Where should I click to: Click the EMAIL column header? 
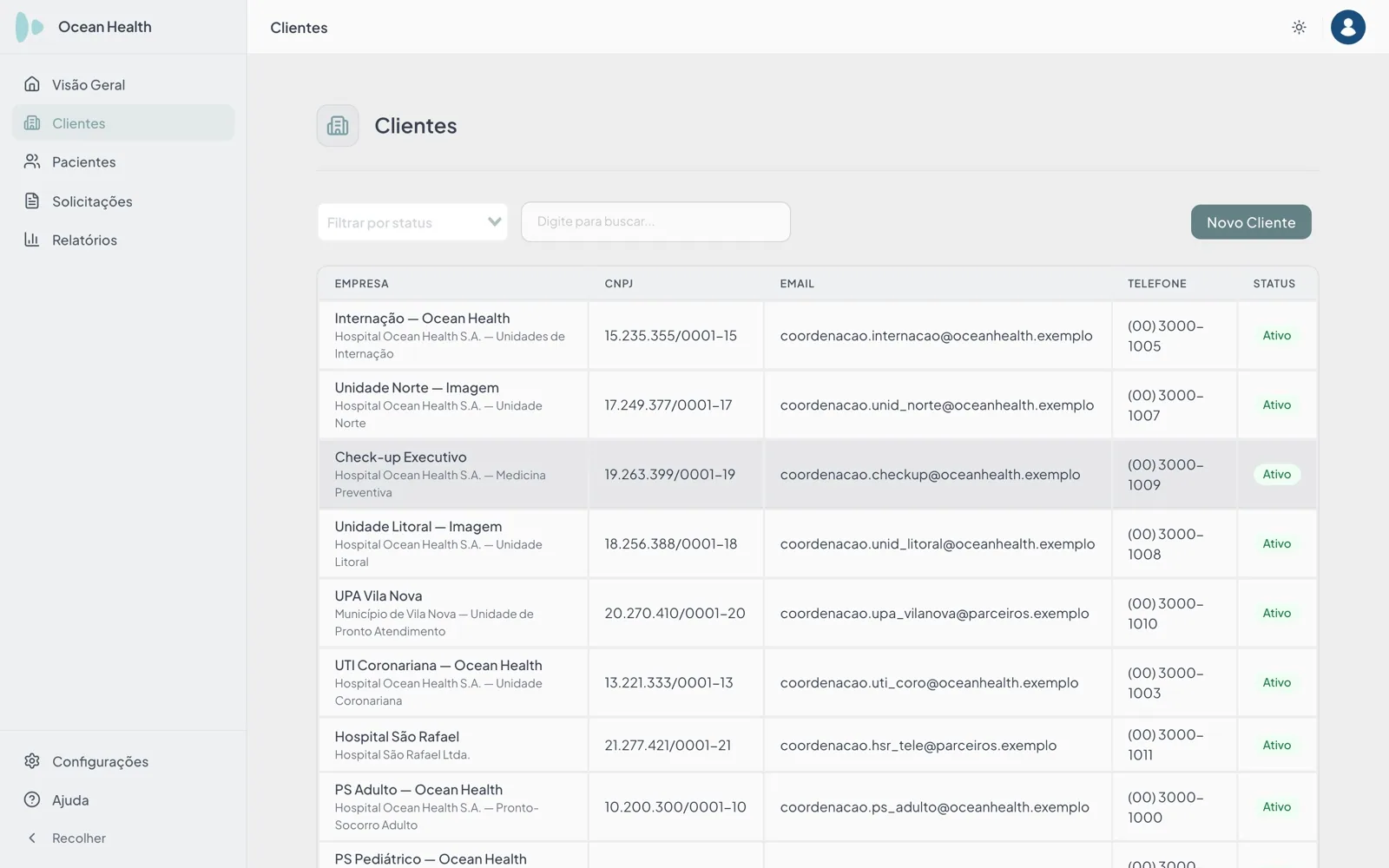click(x=797, y=284)
